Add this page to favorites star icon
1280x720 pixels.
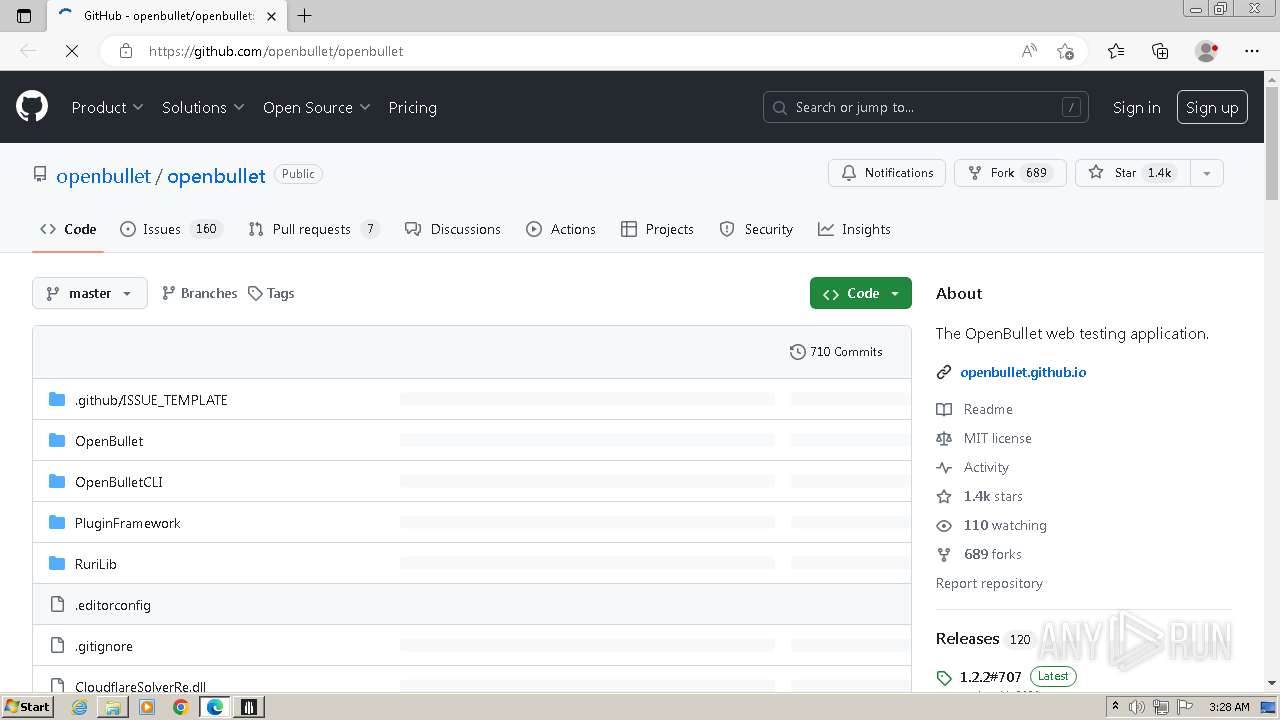click(x=1065, y=51)
